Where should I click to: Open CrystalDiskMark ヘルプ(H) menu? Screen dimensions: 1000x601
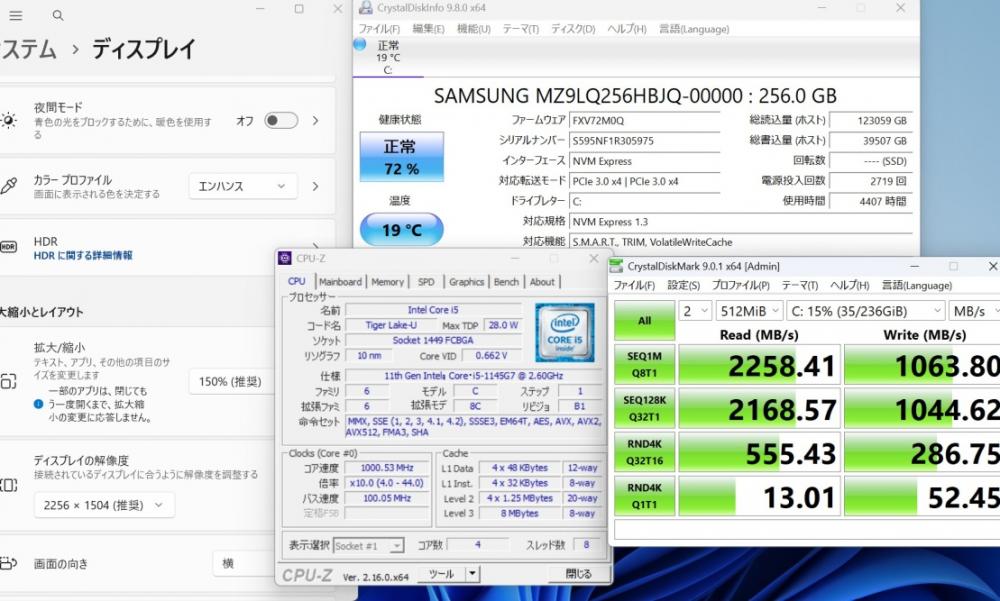[849, 285]
